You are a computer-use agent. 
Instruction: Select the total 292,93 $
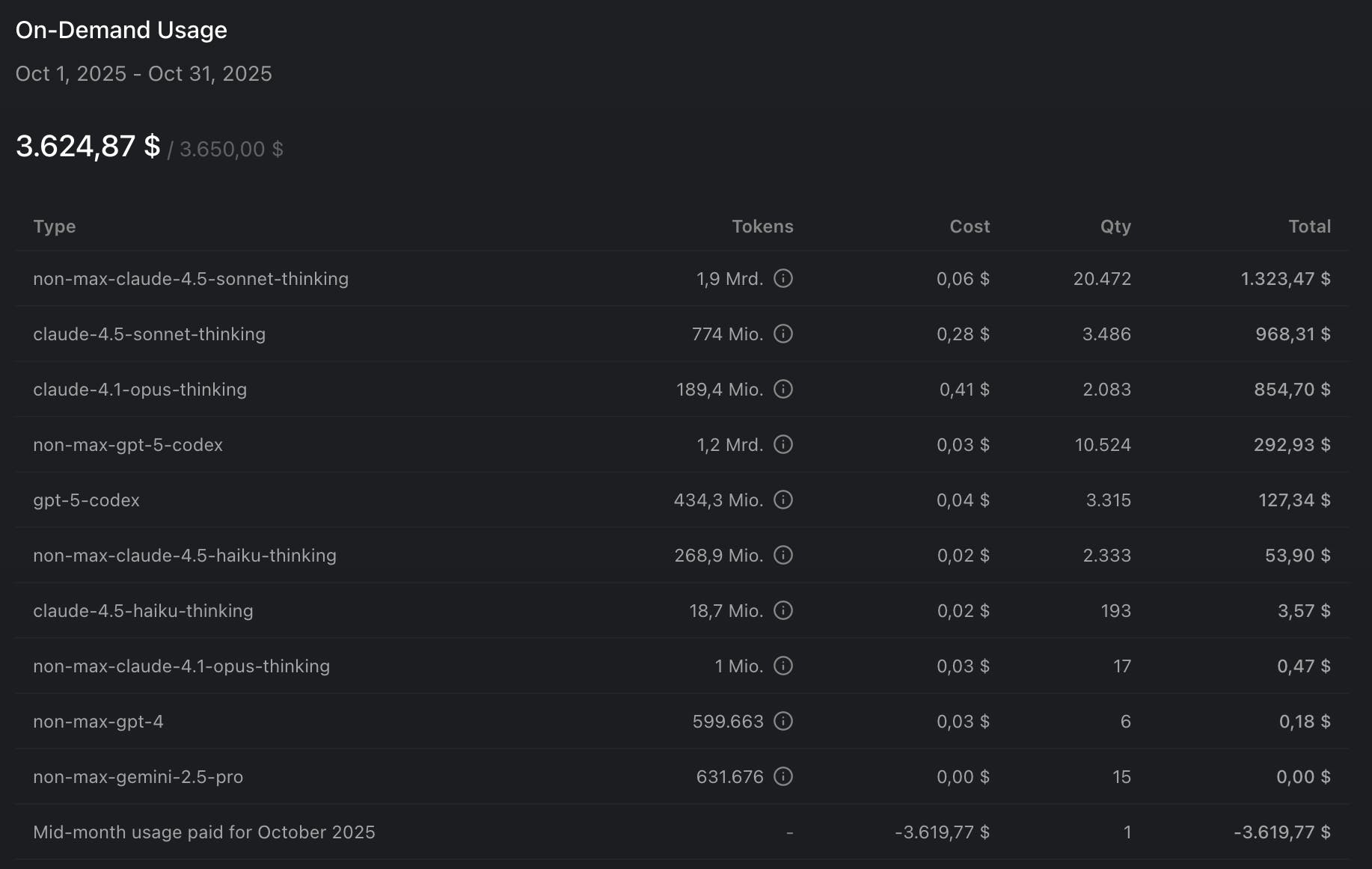click(1292, 444)
